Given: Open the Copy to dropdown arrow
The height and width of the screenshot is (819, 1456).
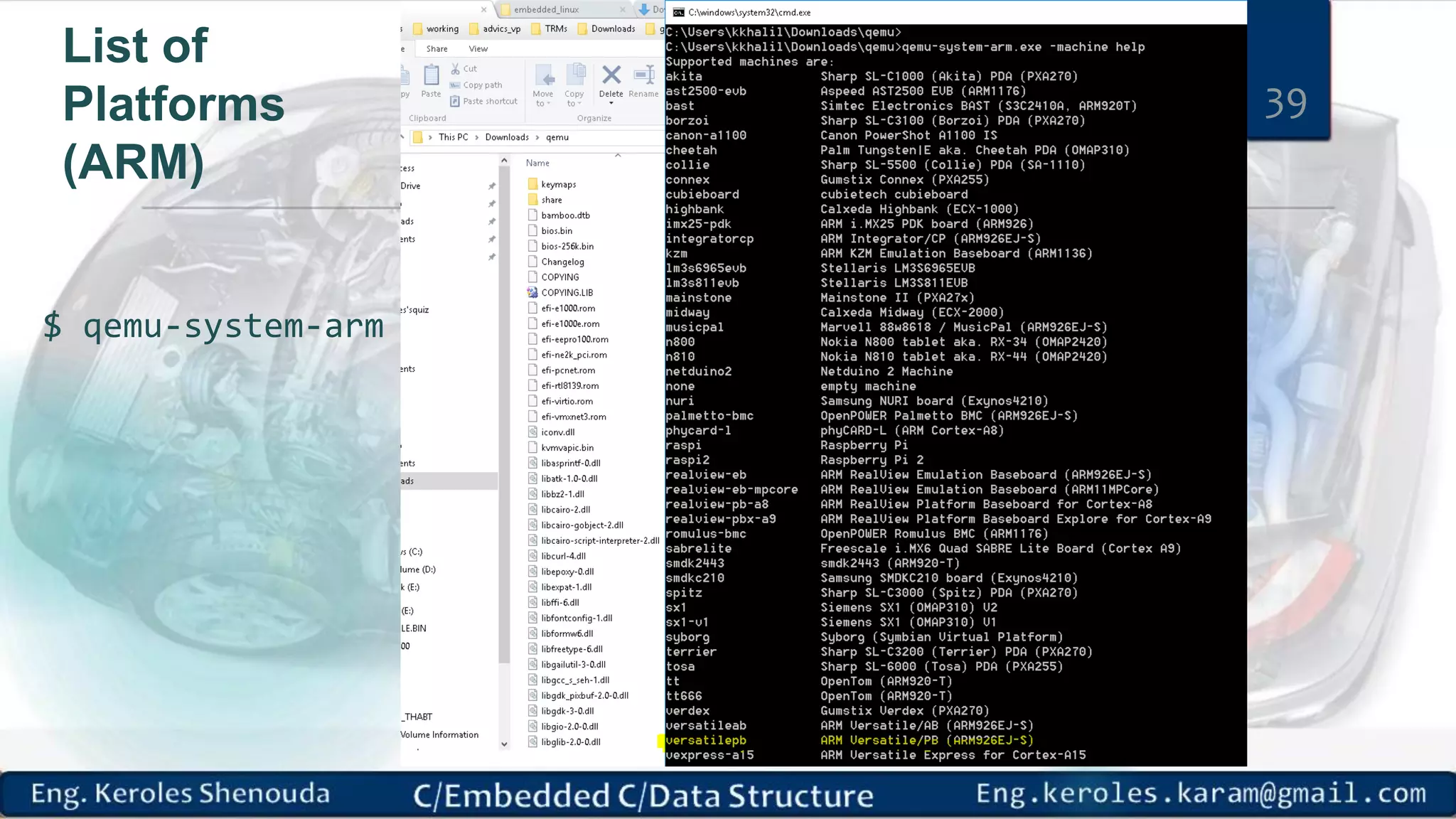Looking at the screenshot, I should point(580,105).
